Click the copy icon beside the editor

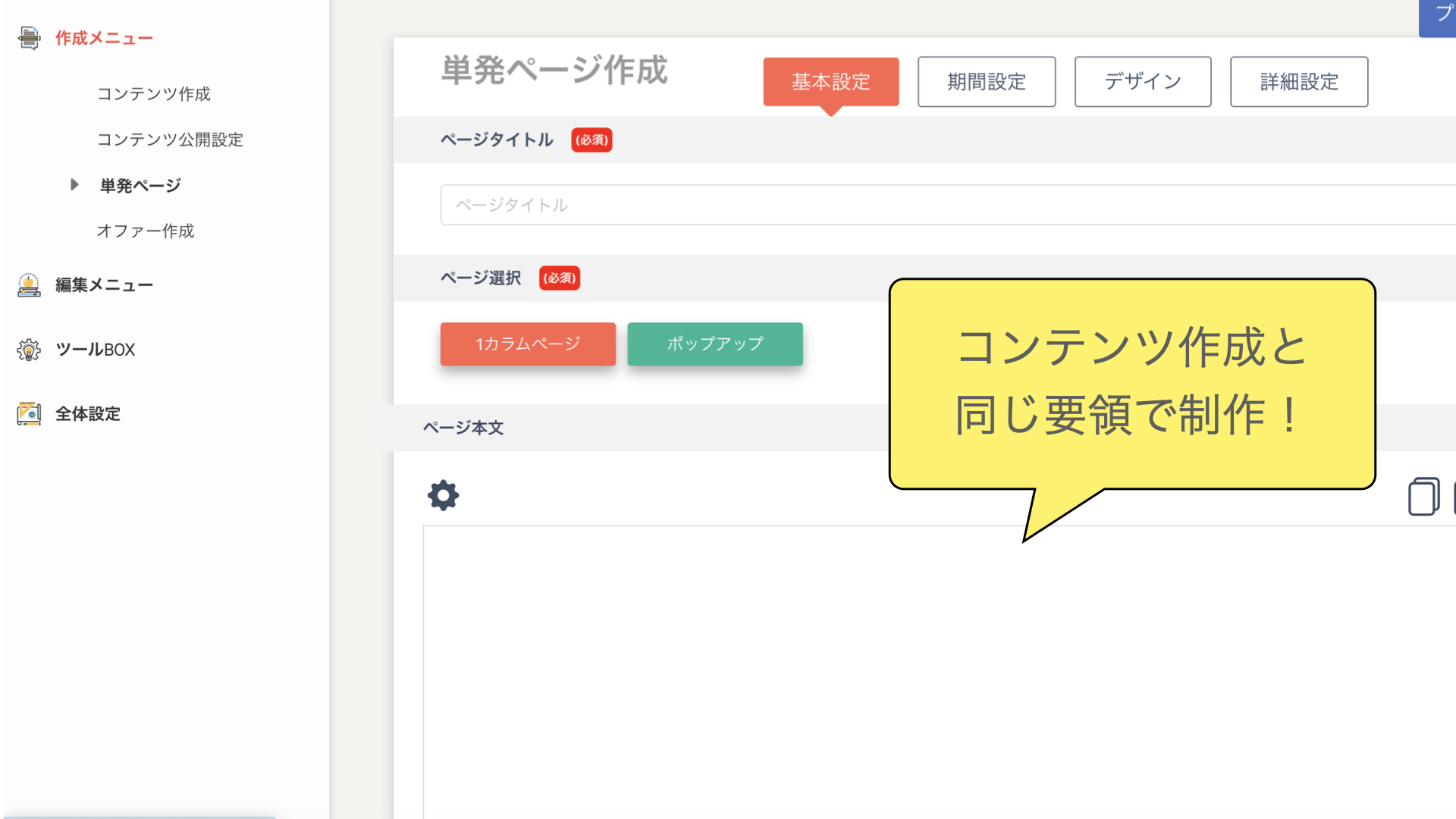(1423, 497)
